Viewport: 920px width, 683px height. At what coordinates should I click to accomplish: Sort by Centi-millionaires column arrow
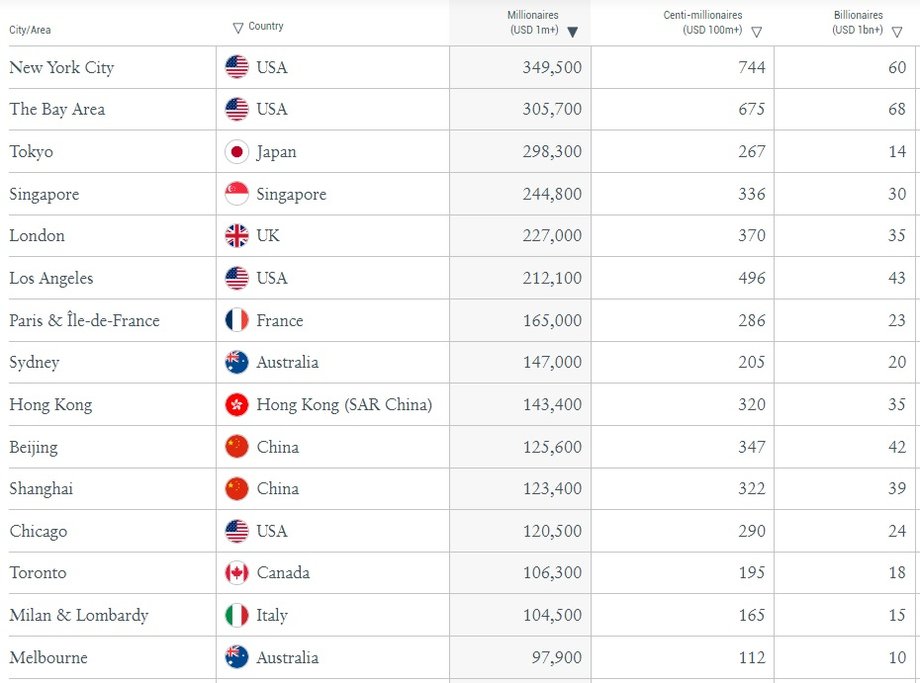click(756, 31)
